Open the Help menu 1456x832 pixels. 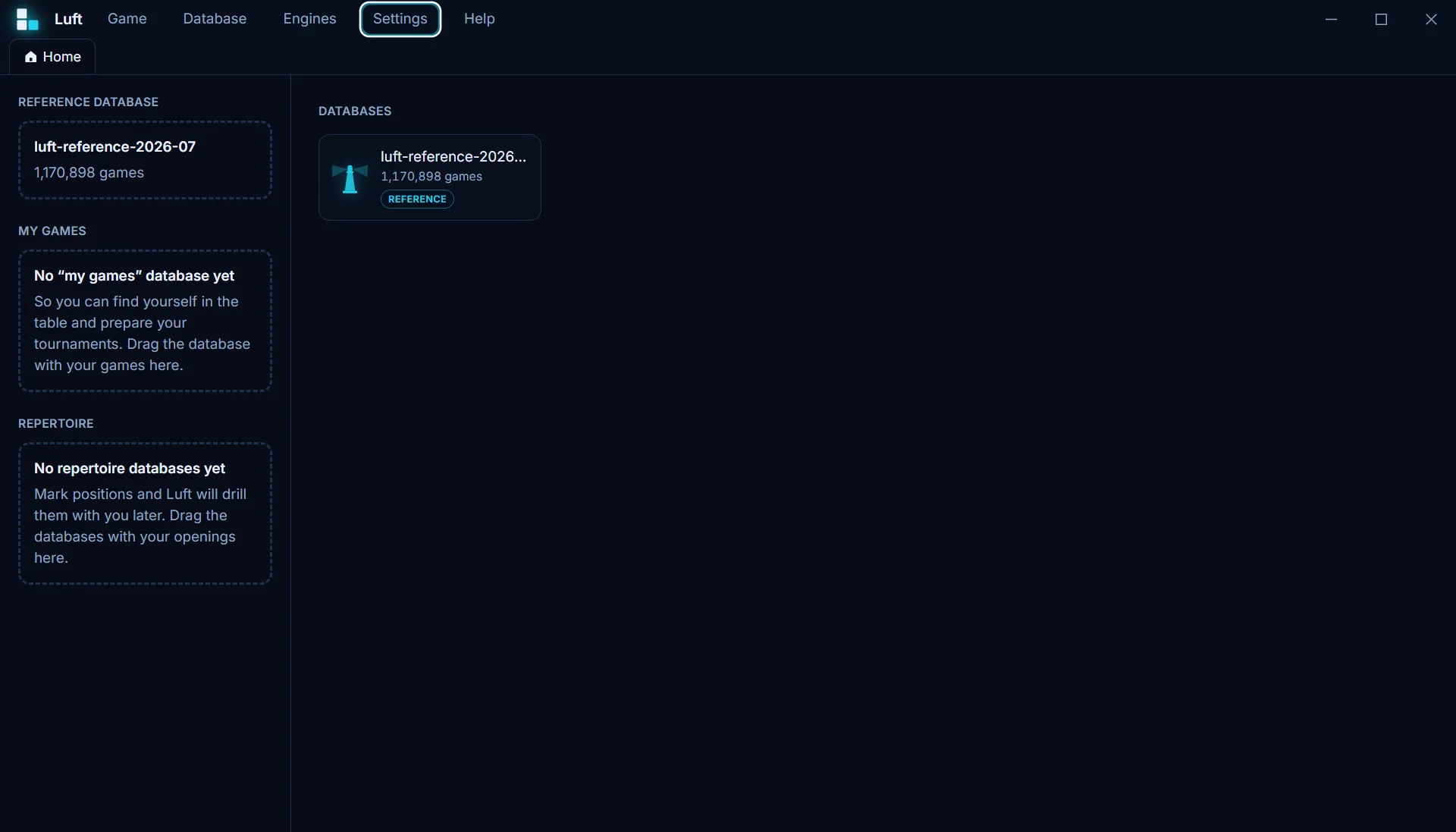tap(479, 19)
